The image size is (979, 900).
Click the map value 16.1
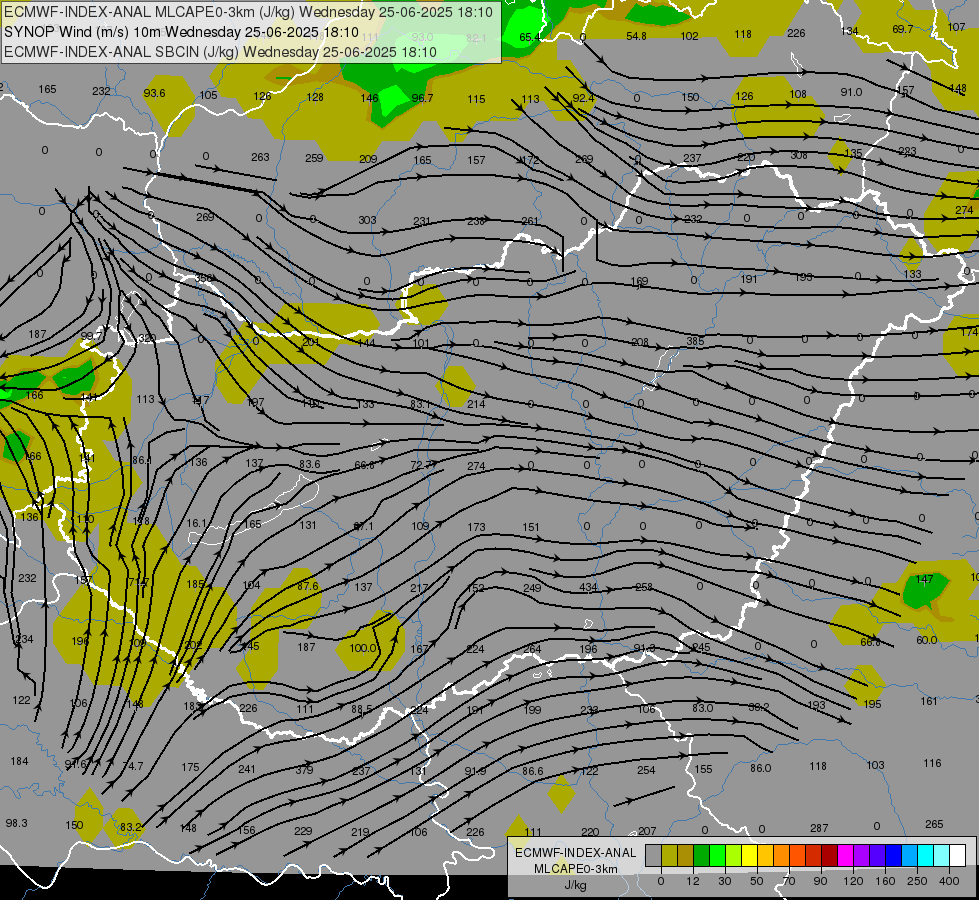(197, 523)
